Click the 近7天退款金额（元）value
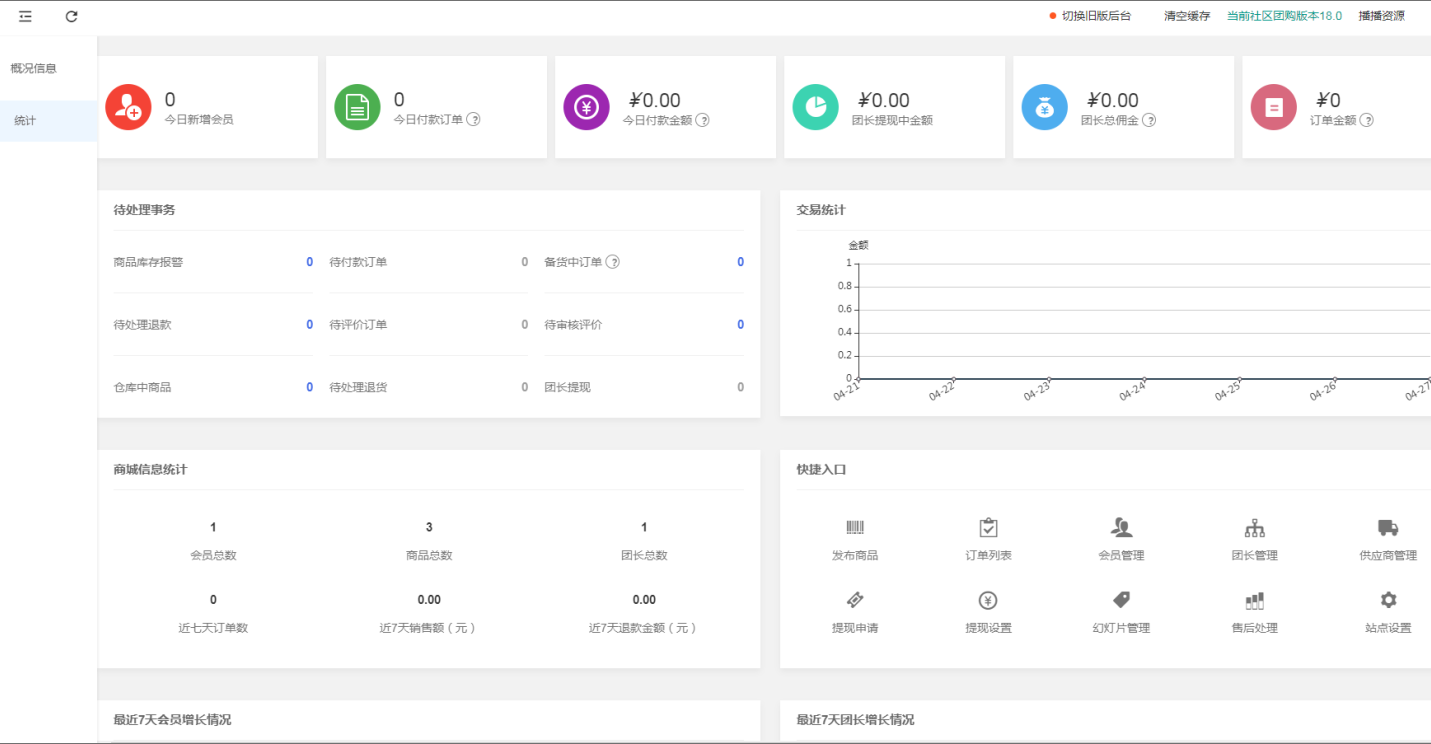Screen dimensions: 1431x744 644,600
